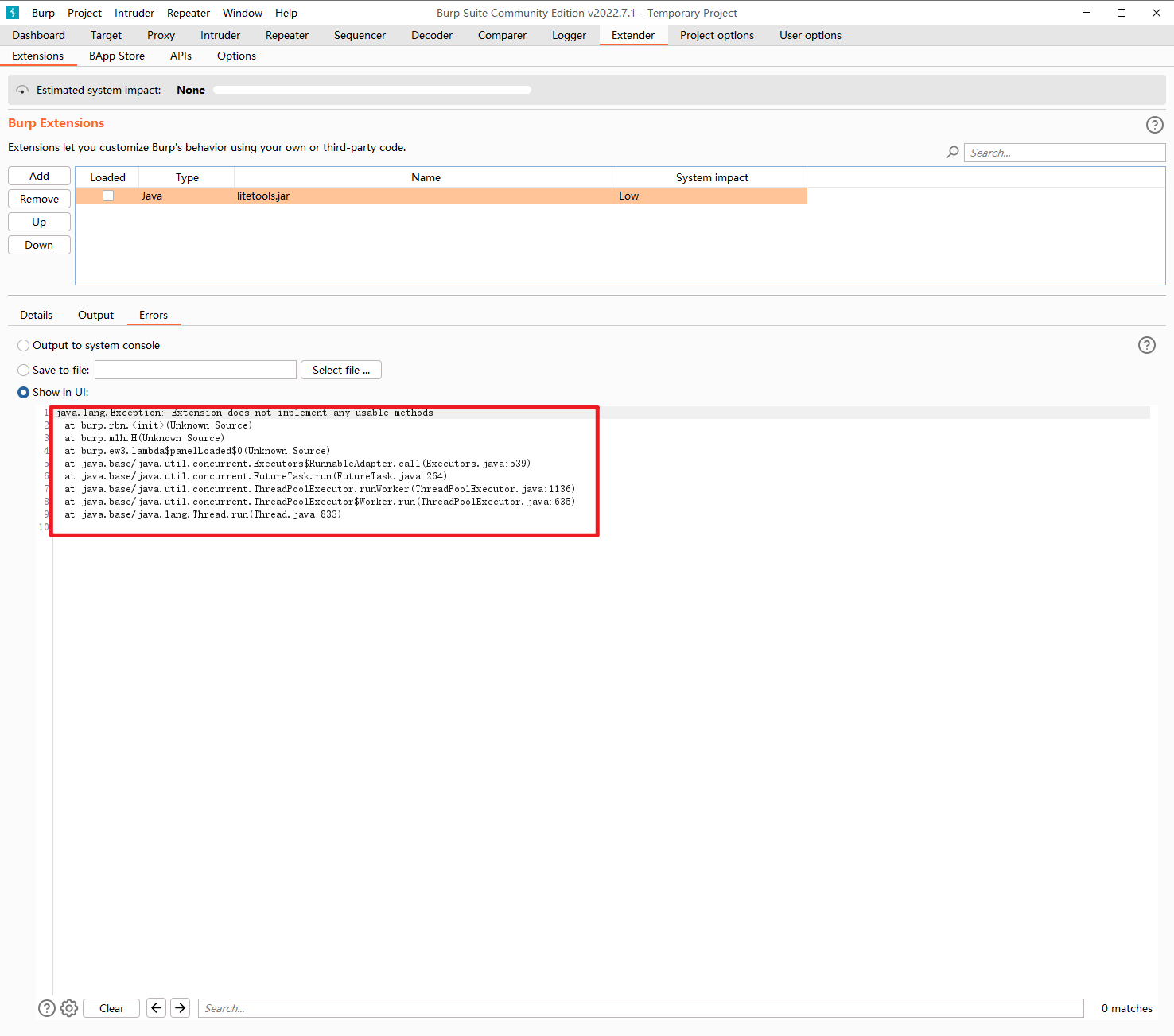
Task: Move extension Down in the list
Action: 39,245
